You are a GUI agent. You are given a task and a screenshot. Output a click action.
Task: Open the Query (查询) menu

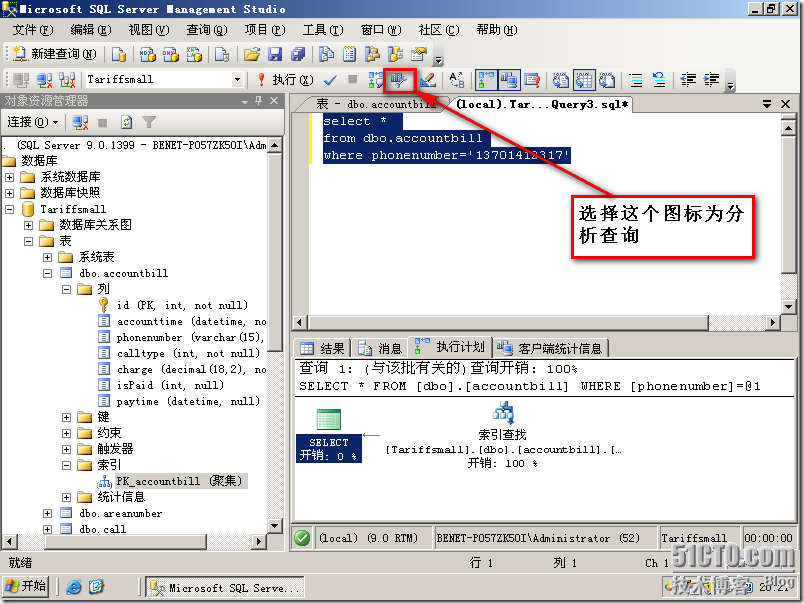207,30
